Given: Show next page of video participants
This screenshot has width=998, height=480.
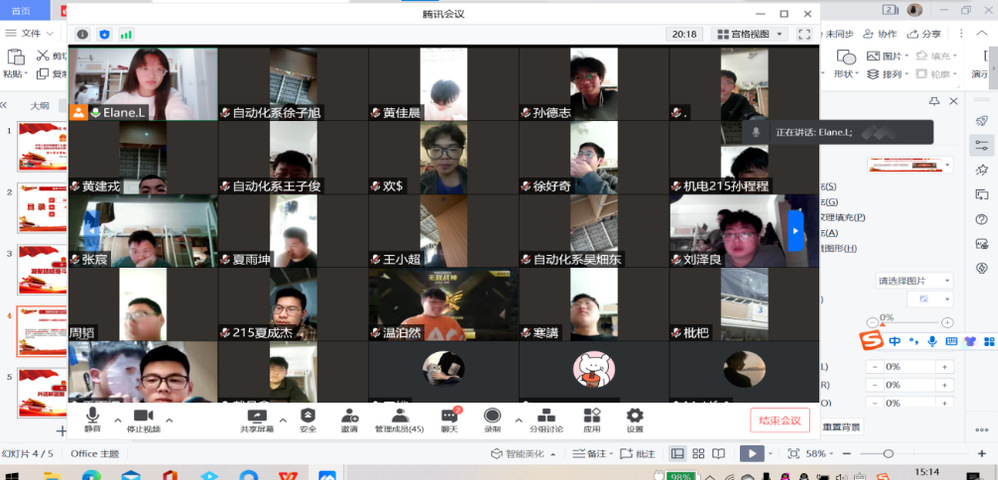Looking at the screenshot, I should click(795, 231).
